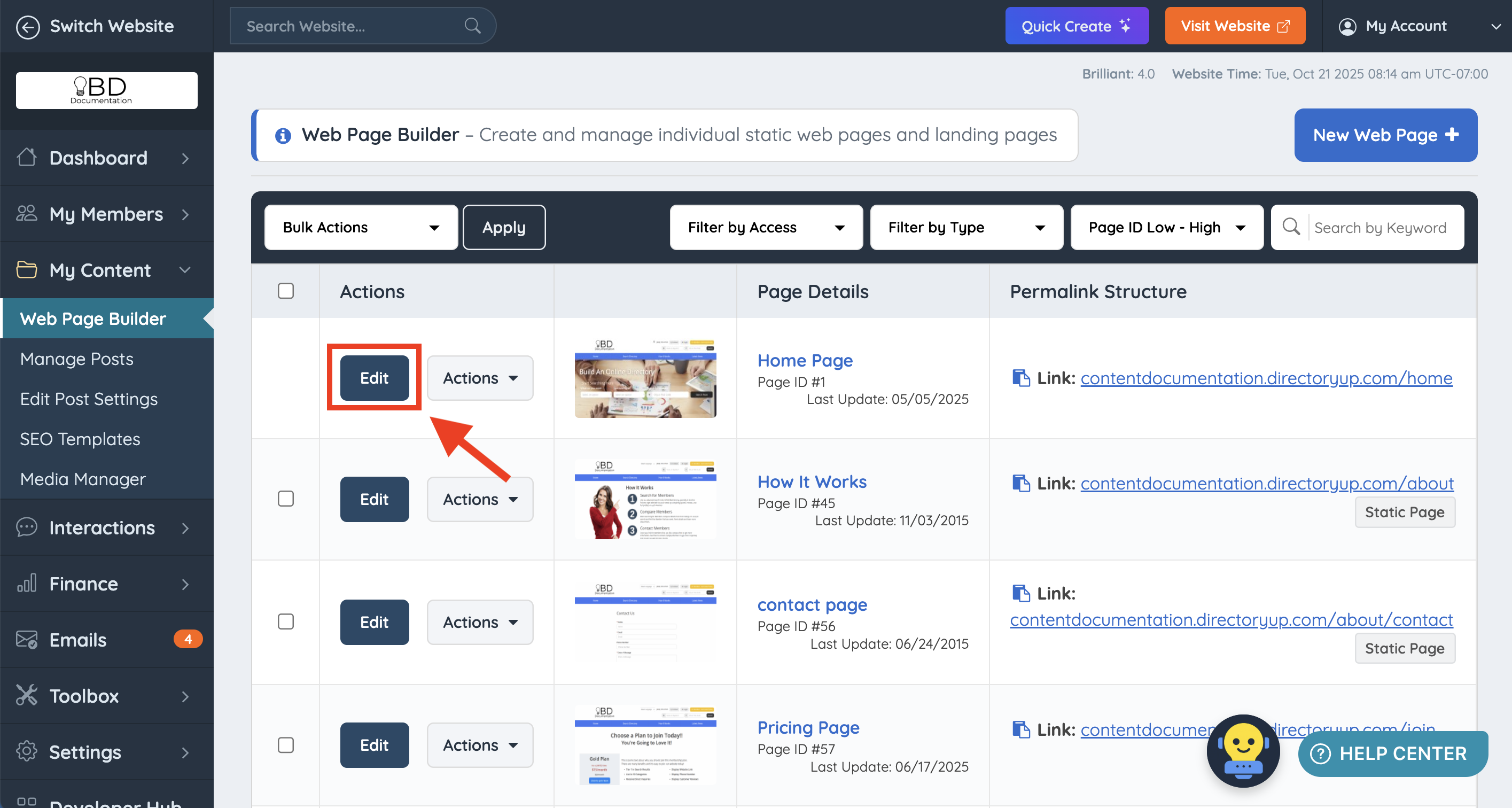
Task: Open Manage Posts in sidebar
Action: click(77, 359)
